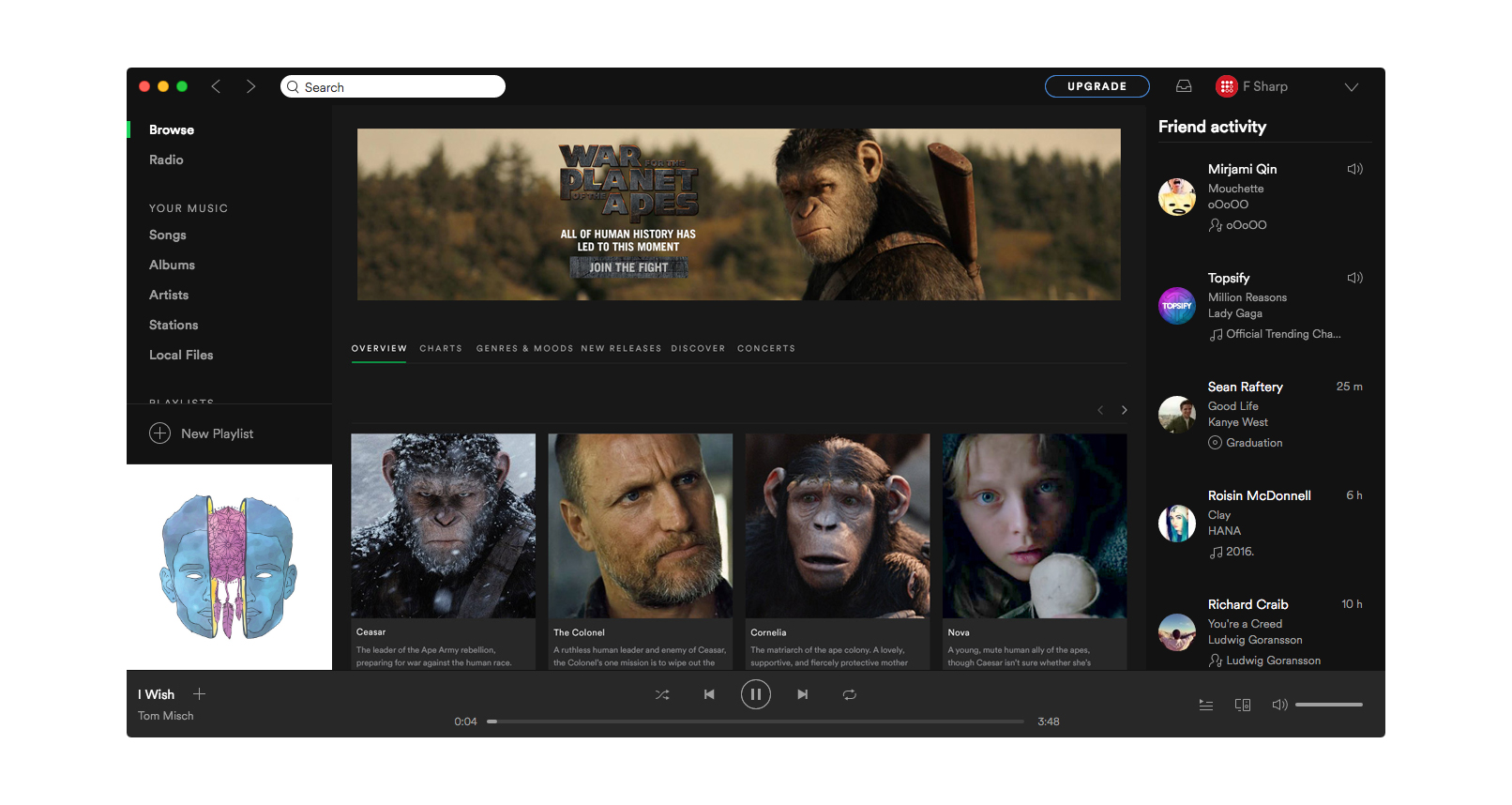1512x805 pixels.
Task: Click the New Playlist plus icon
Action: coord(160,433)
